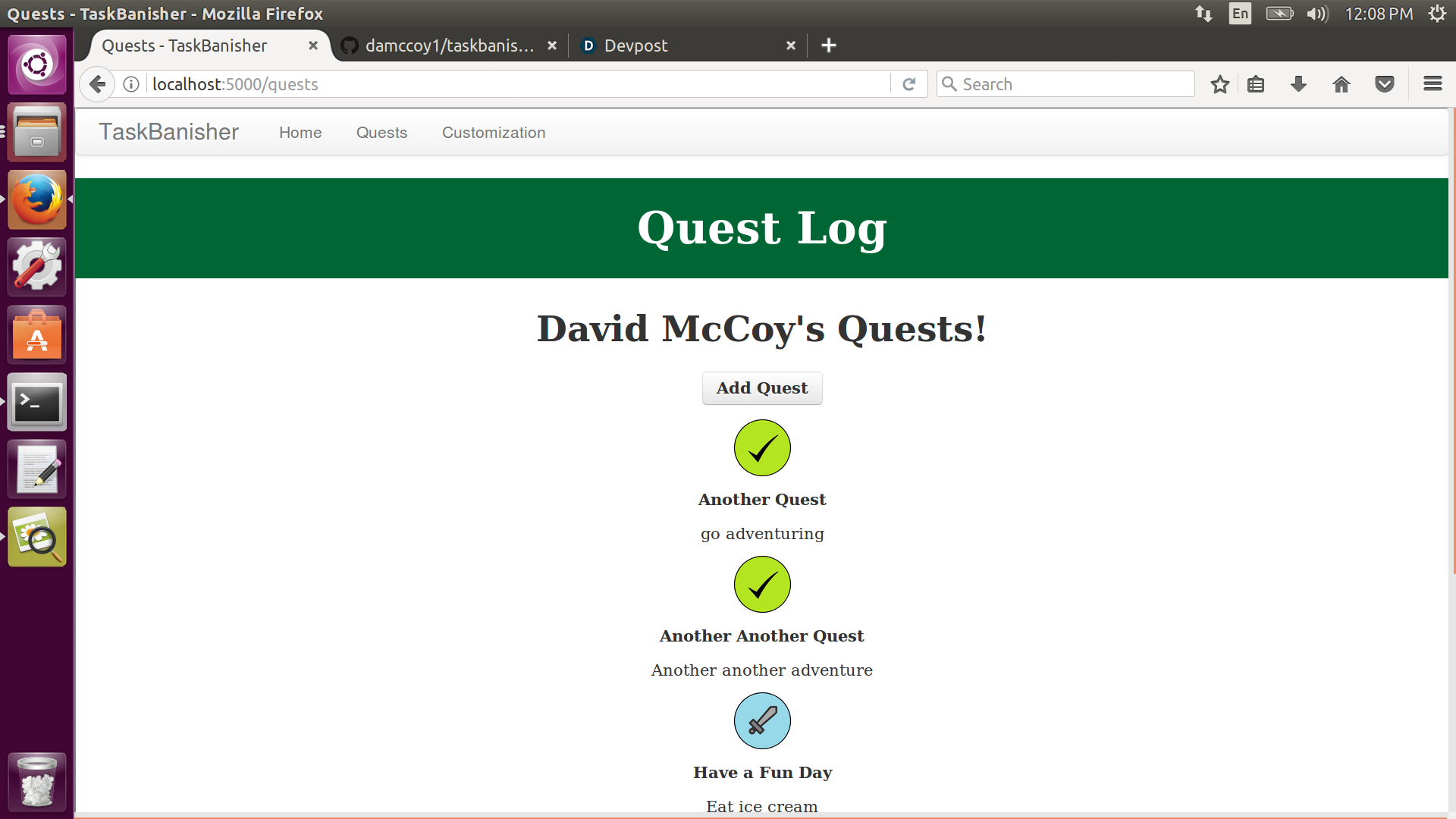Open the Pocket shield icon
The width and height of the screenshot is (1456, 819).
(x=1385, y=84)
